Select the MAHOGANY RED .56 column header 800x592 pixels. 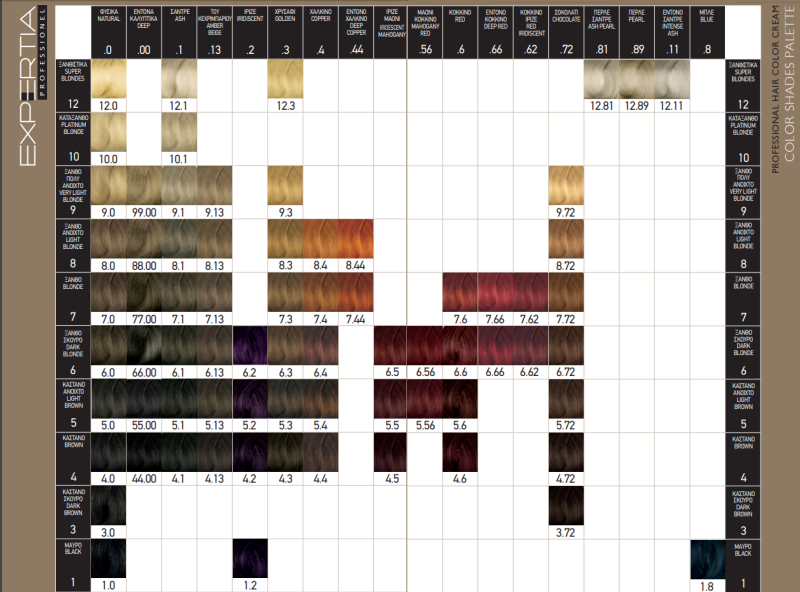coord(425,32)
